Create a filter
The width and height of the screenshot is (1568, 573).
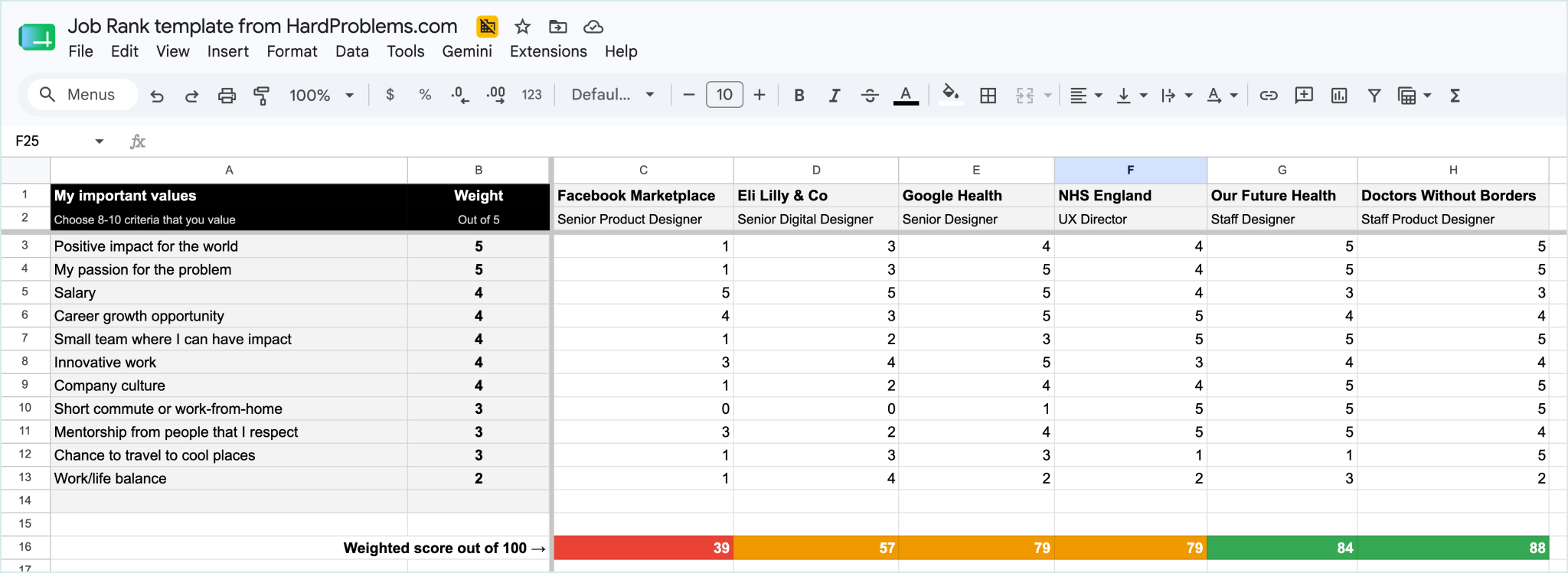1374,96
